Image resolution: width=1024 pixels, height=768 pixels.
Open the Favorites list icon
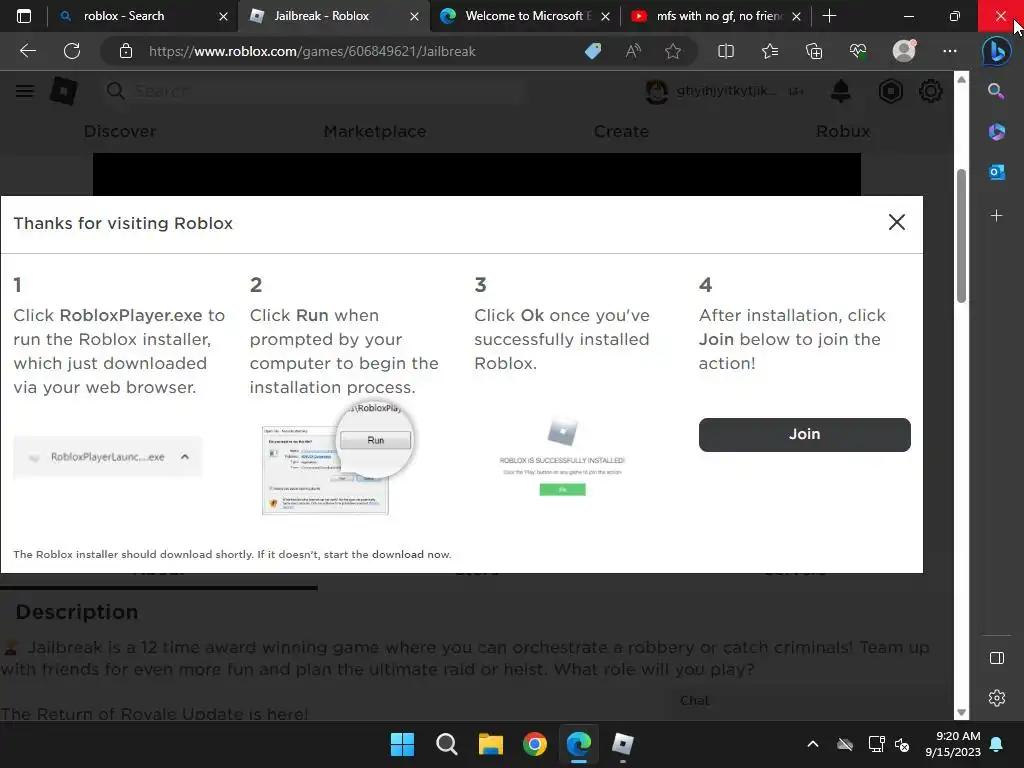[770, 51]
